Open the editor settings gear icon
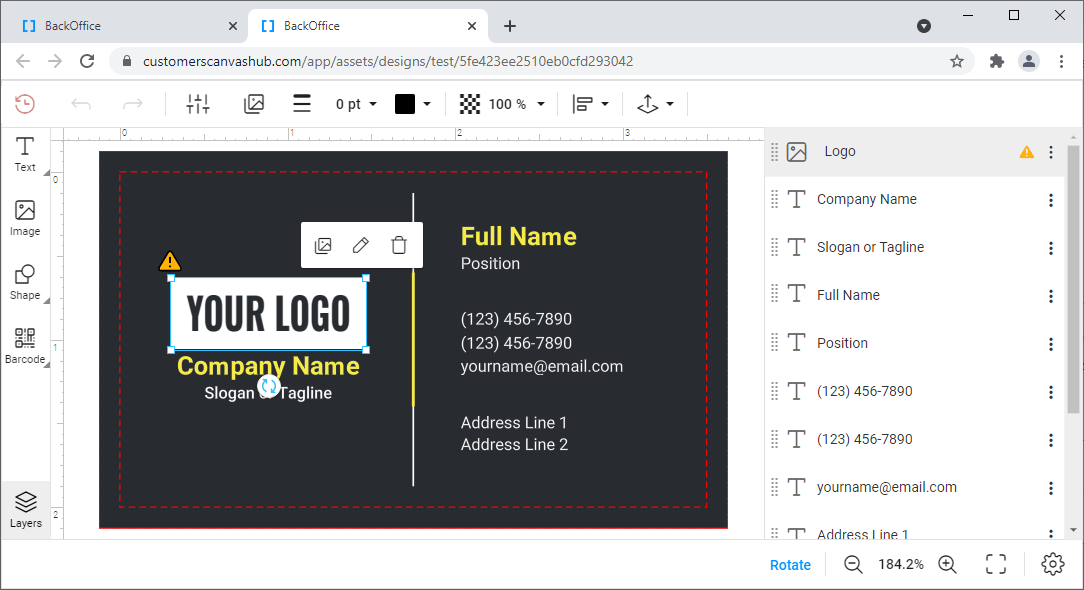 (1053, 564)
